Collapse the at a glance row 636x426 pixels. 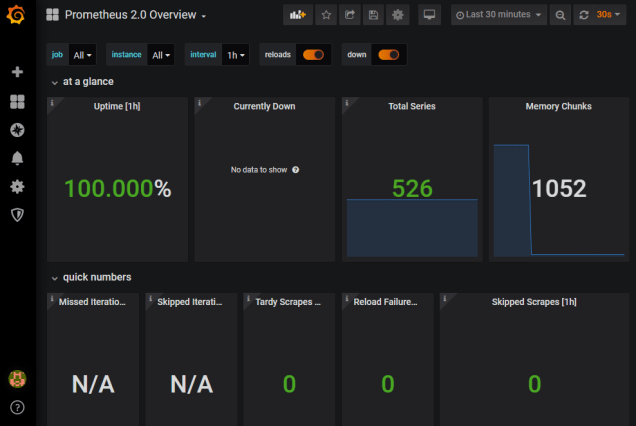[x=83, y=82]
